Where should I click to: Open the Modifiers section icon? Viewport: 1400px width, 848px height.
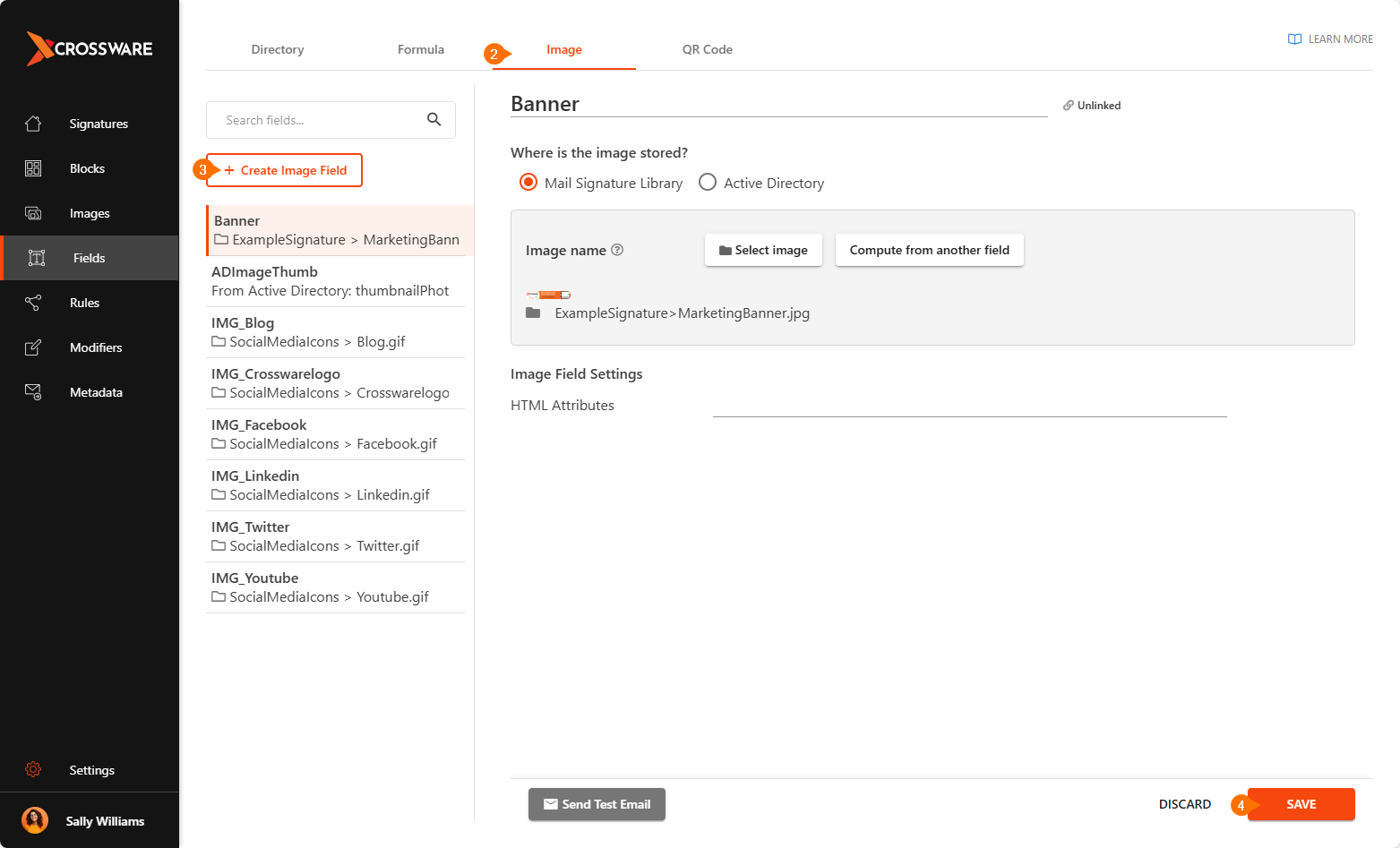[33, 347]
